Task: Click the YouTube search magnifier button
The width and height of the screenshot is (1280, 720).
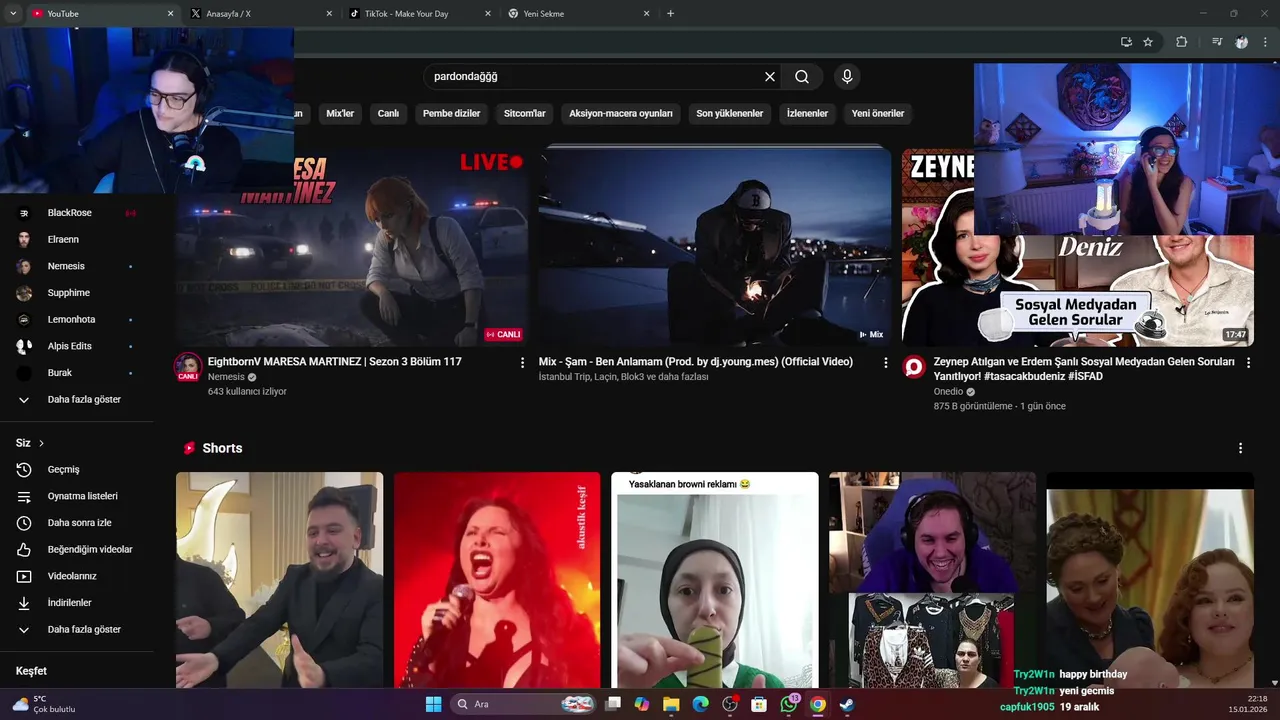Action: point(802,77)
